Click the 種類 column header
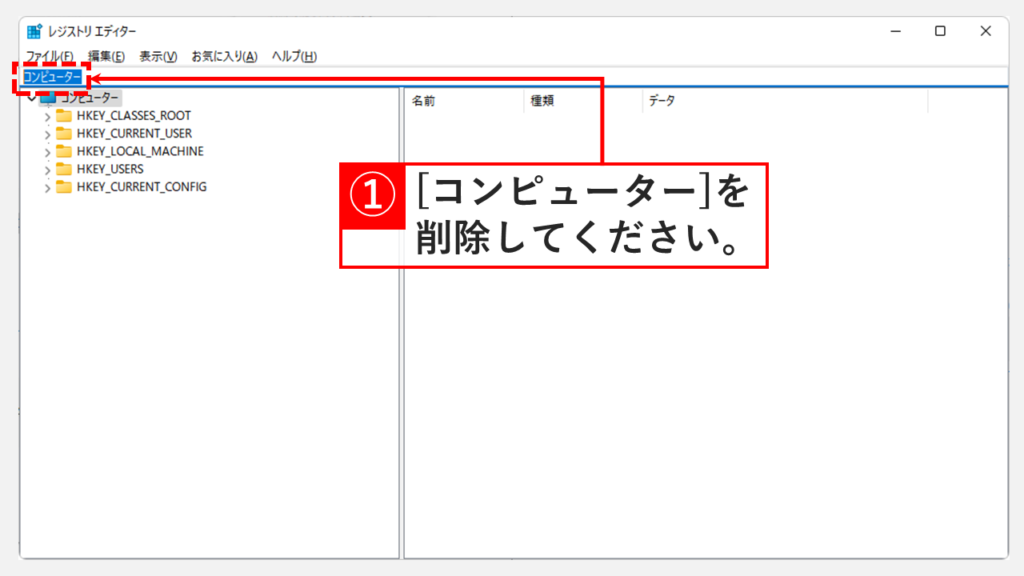Viewport: 1024px width, 576px height. [583, 101]
